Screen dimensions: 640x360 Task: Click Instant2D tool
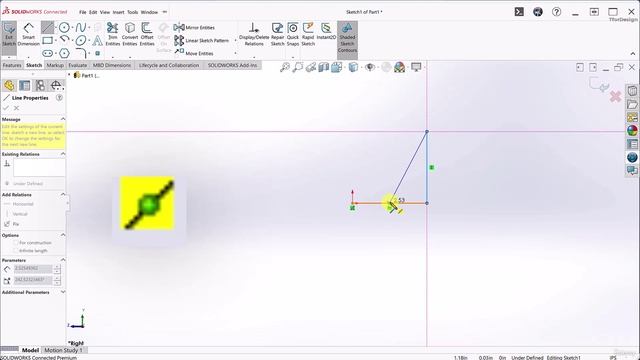click(x=326, y=31)
